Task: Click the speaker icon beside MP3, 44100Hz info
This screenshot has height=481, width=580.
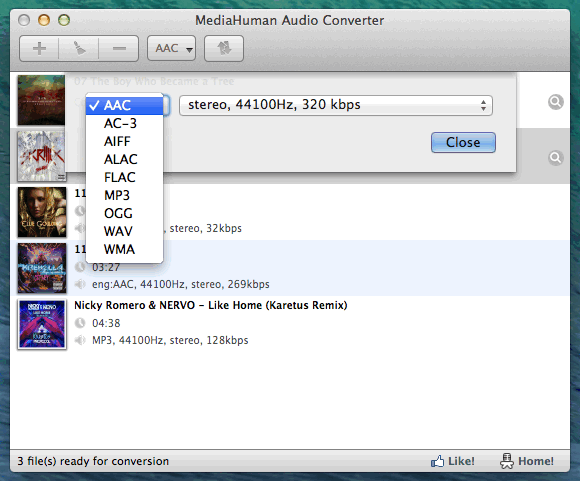Action: pyautogui.click(x=80, y=340)
